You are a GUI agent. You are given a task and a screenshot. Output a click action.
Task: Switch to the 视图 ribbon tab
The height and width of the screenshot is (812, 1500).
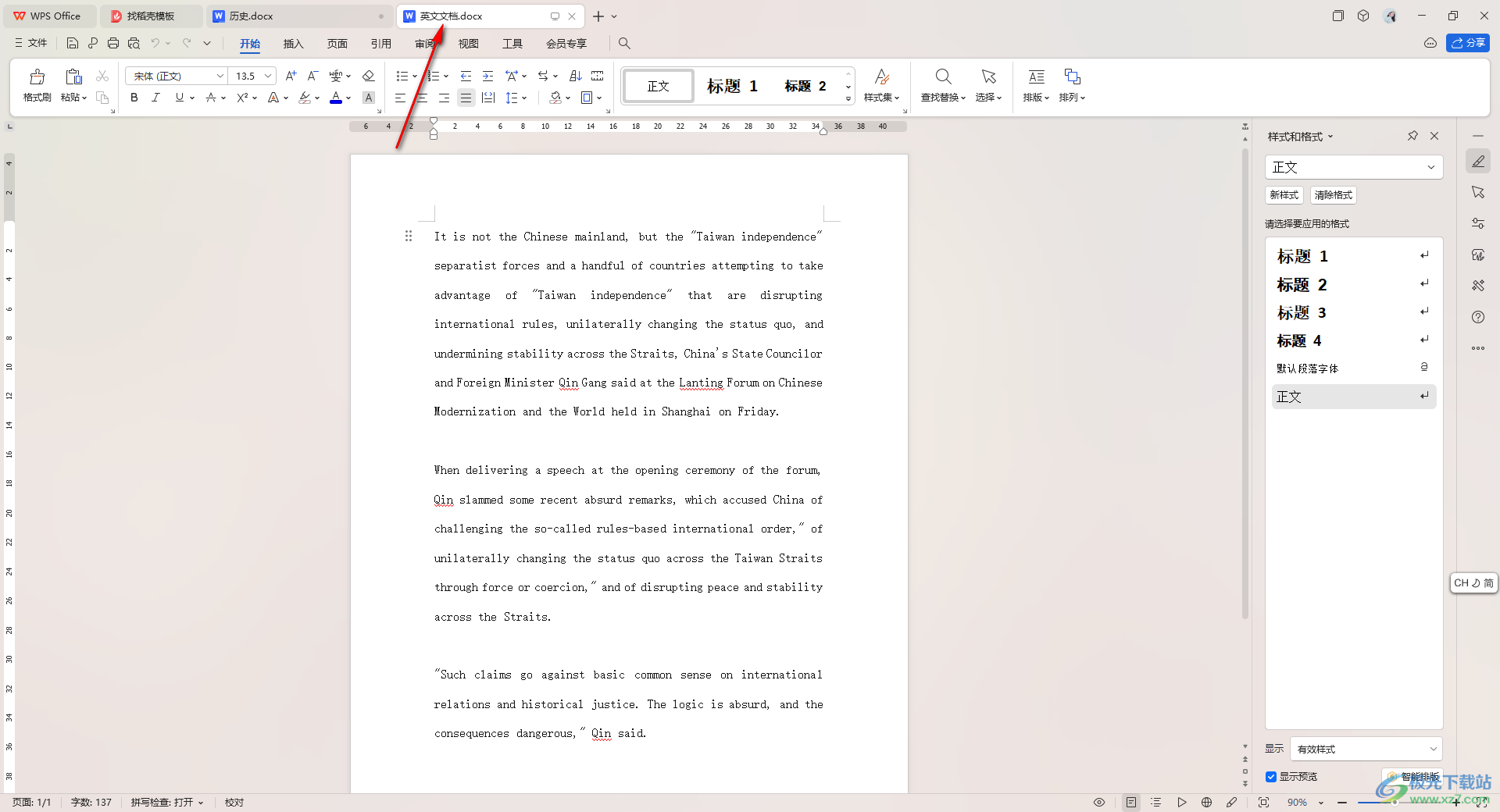coord(468,44)
